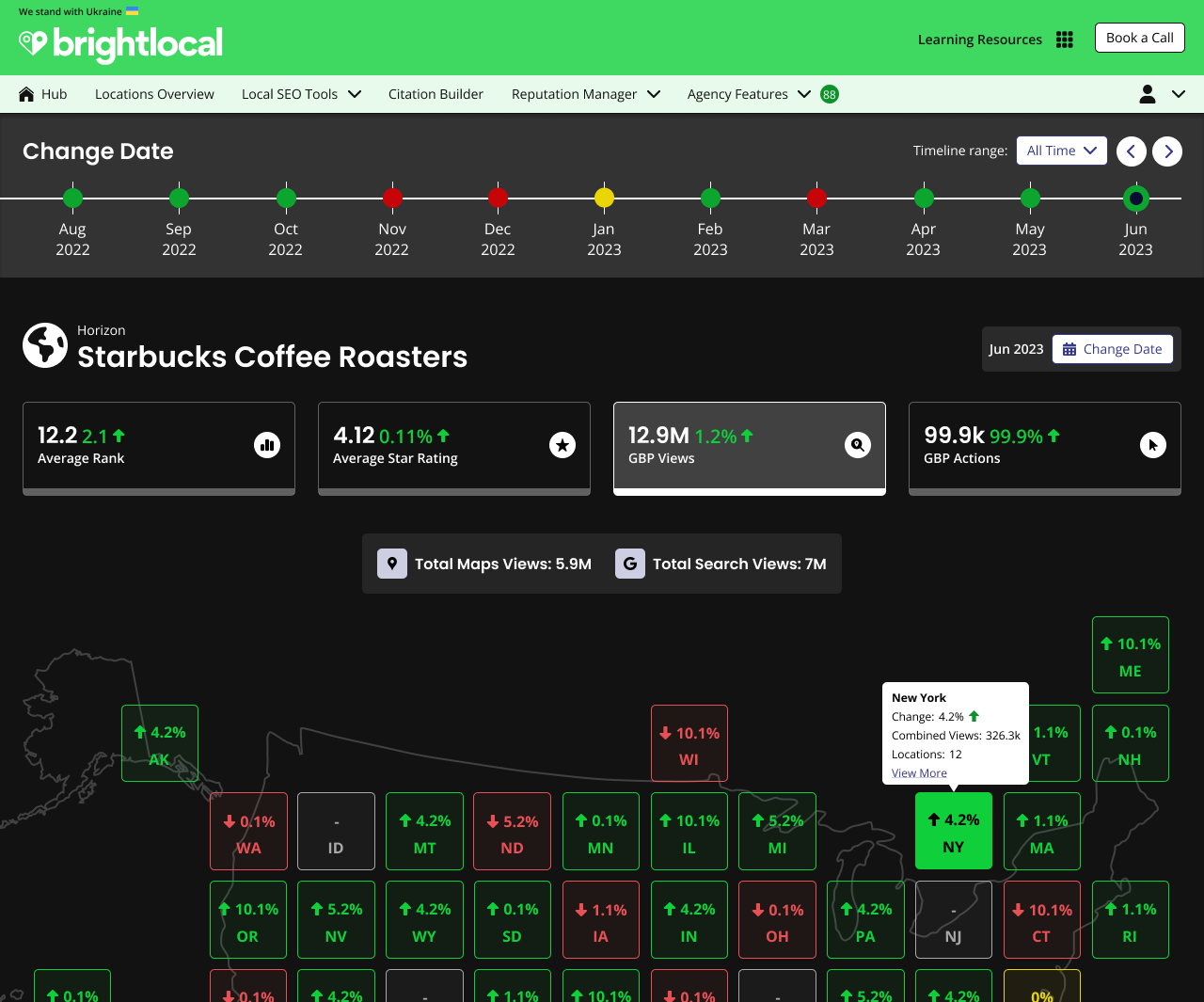The height and width of the screenshot is (1002, 1204).
Task: Open View More link in New York tooltip
Action: [x=919, y=773]
